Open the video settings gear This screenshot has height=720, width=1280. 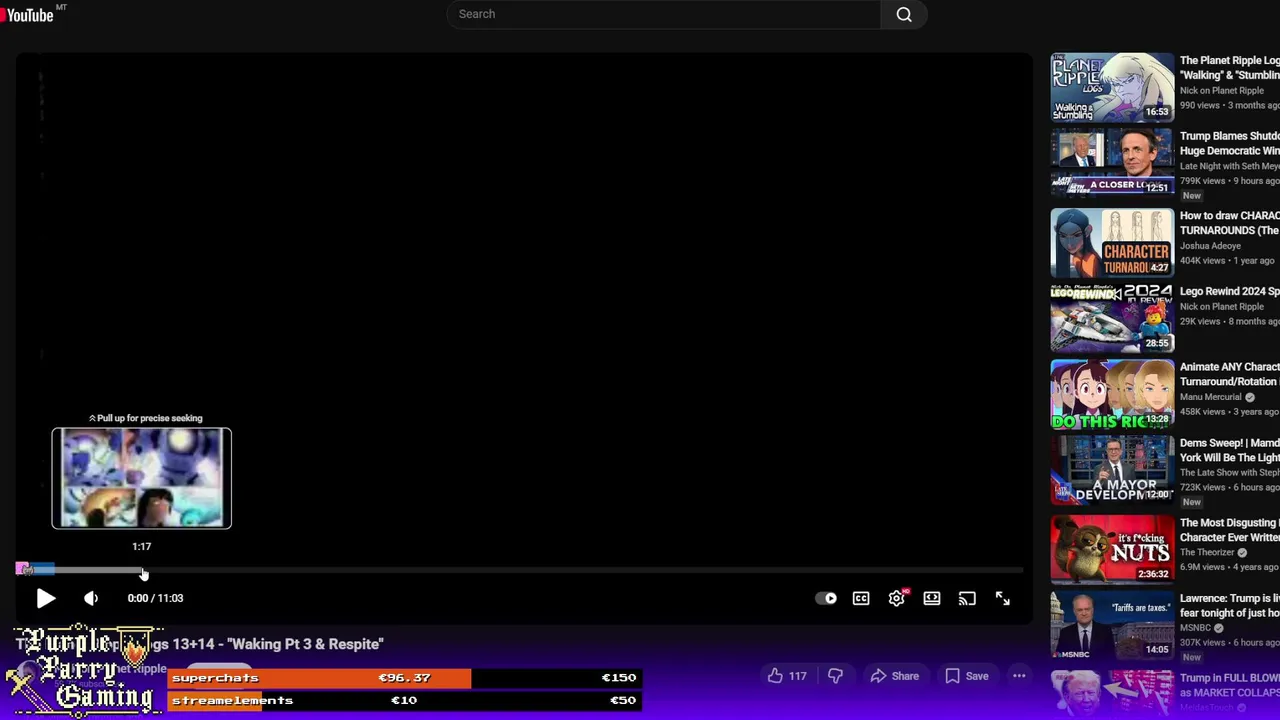(897, 598)
